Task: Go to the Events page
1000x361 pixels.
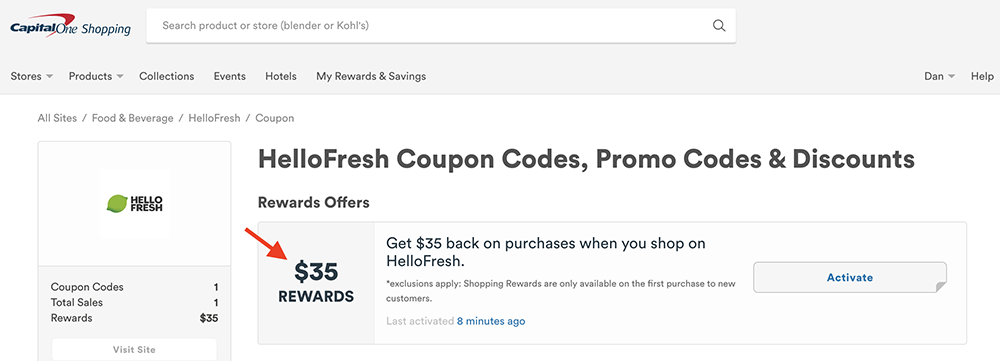Action: (230, 76)
